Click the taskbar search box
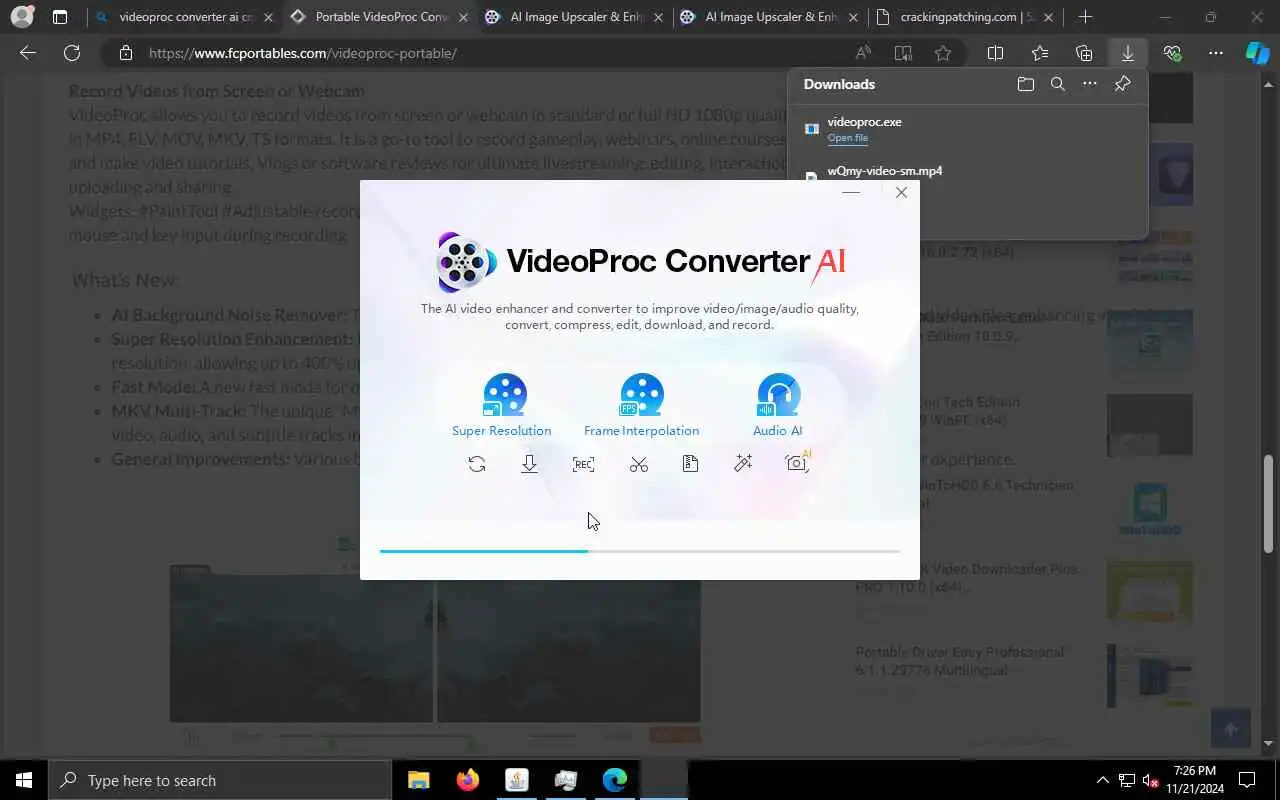1280x800 pixels. (x=220, y=780)
